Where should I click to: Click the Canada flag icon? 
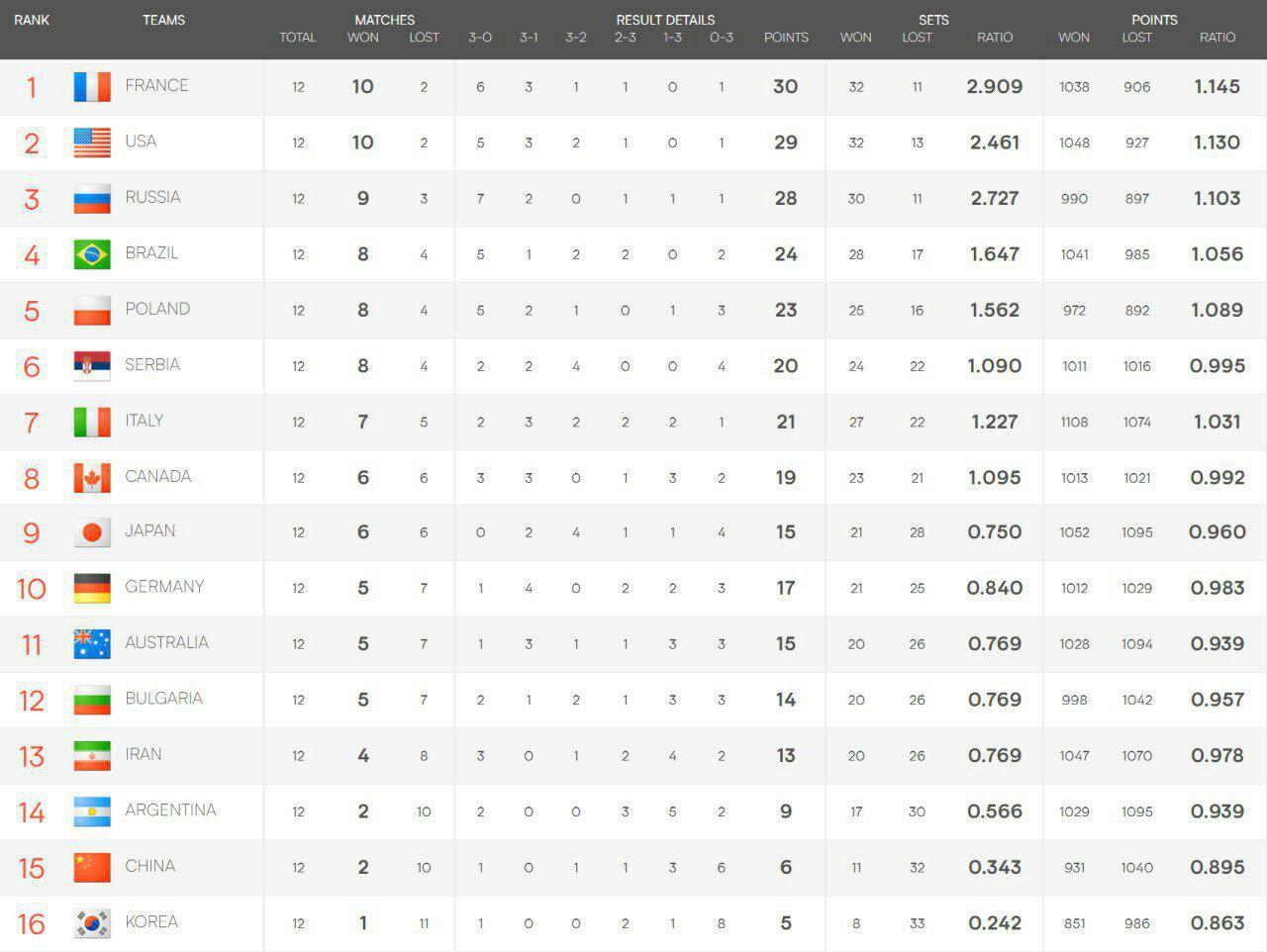[x=92, y=478]
